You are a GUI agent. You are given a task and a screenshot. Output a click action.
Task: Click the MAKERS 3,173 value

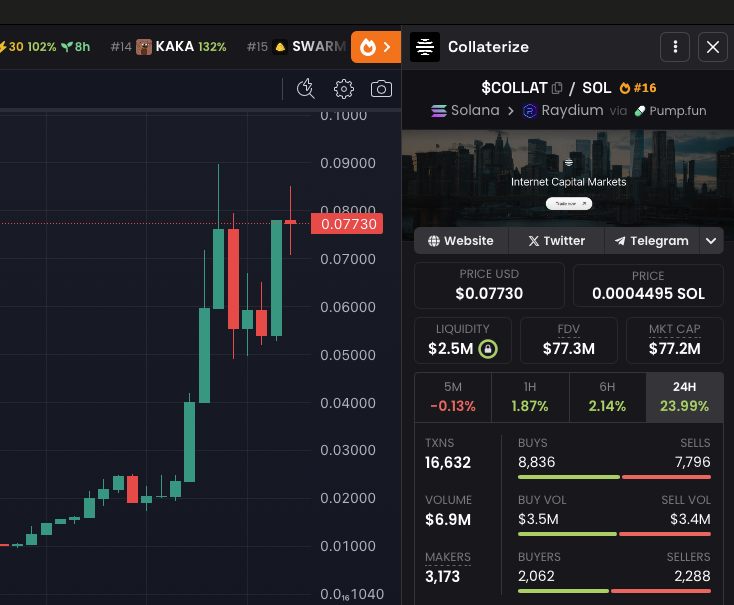coord(442,576)
